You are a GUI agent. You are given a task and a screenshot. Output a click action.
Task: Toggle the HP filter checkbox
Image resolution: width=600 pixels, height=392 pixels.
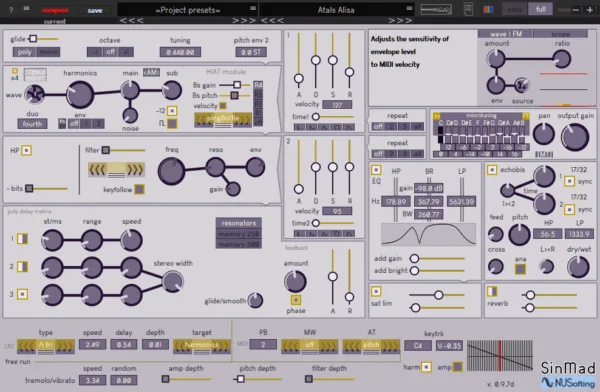(x=26, y=150)
